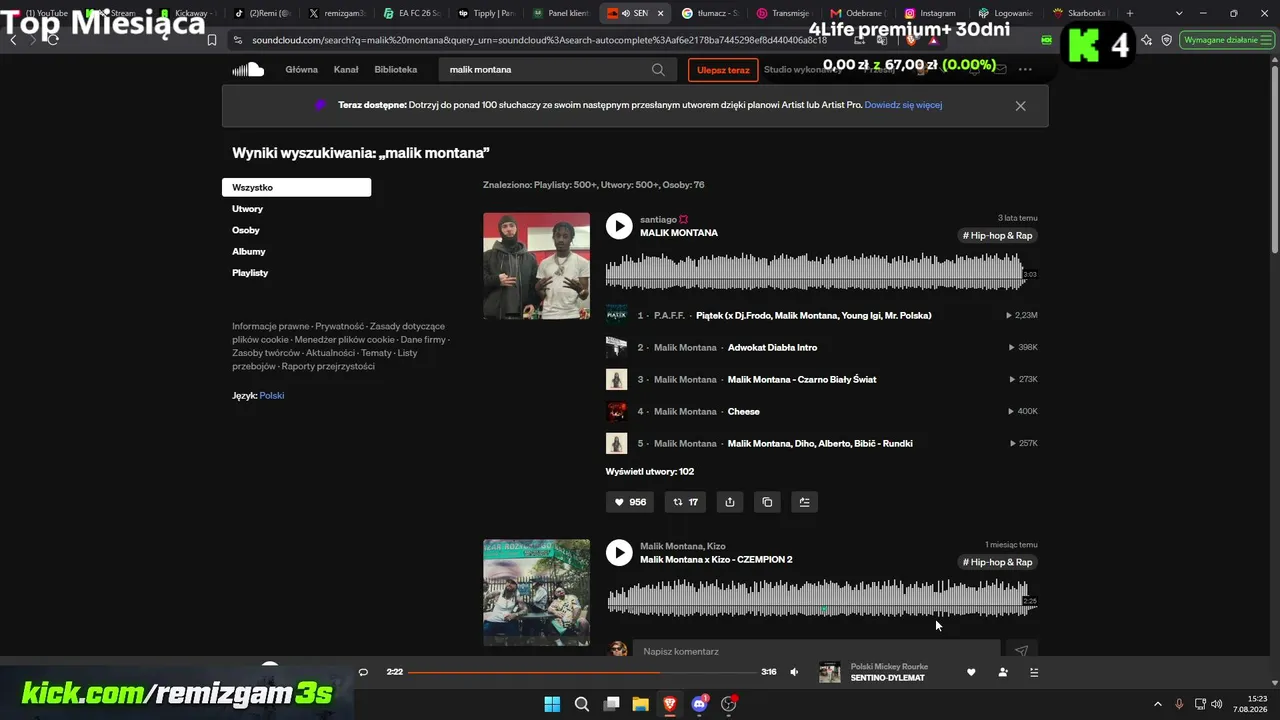This screenshot has height=720, width=1280.
Task: Open the SoundCloud more options ellipsis menu
Action: (1025, 70)
